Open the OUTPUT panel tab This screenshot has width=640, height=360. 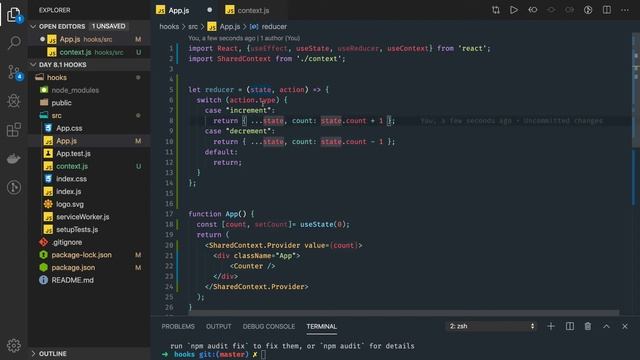[x=218, y=327]
